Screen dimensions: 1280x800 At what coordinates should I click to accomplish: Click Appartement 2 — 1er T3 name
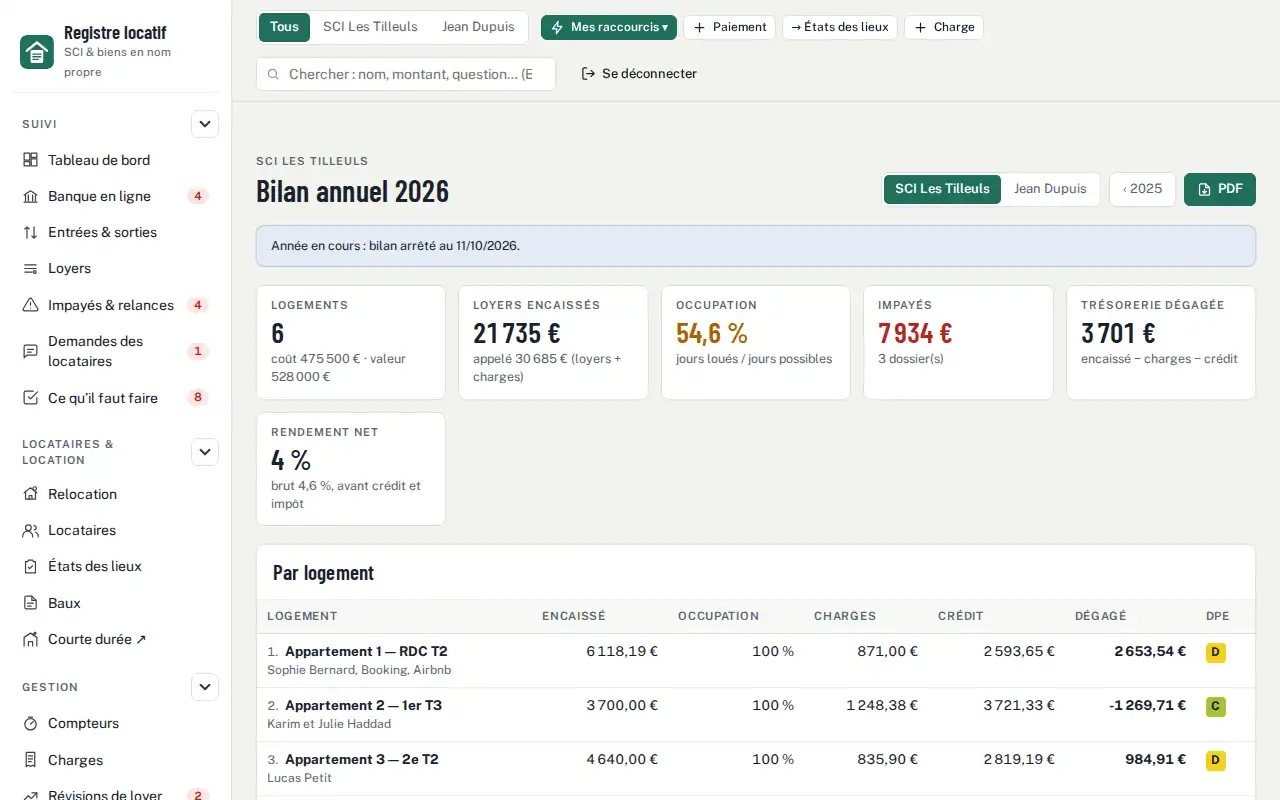point(363,705)
